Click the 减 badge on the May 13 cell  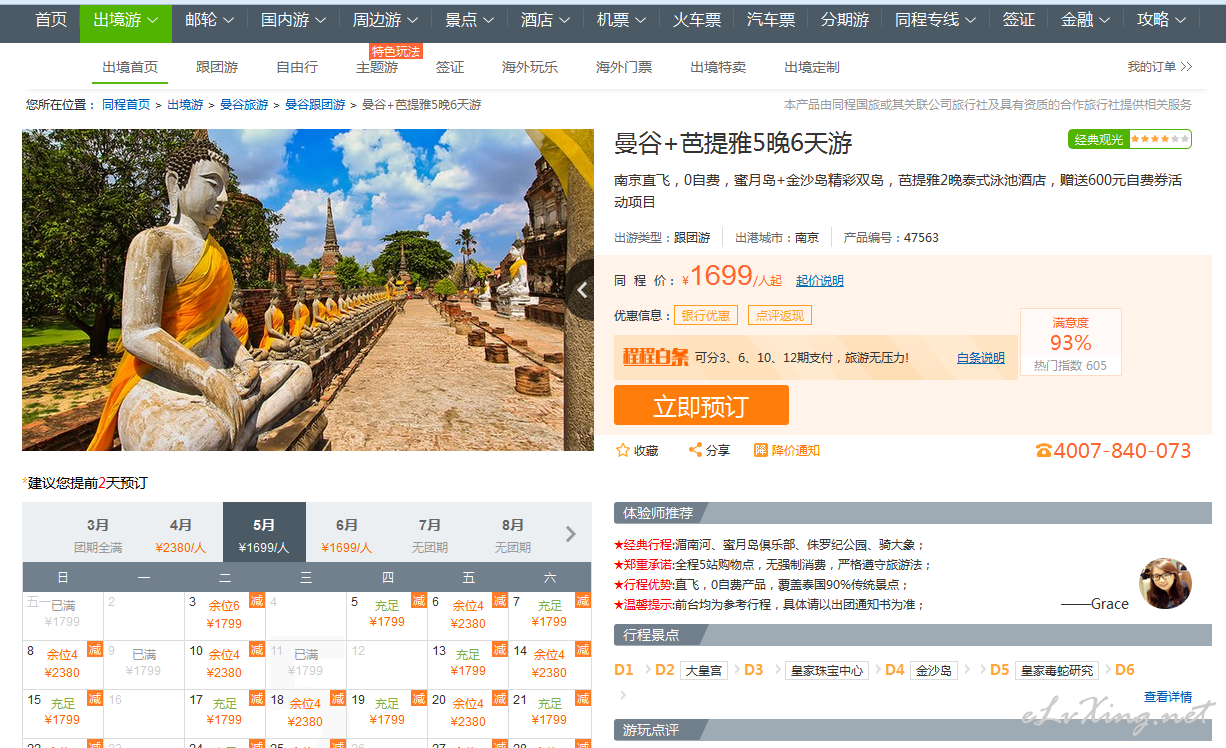tap(500, 649)
